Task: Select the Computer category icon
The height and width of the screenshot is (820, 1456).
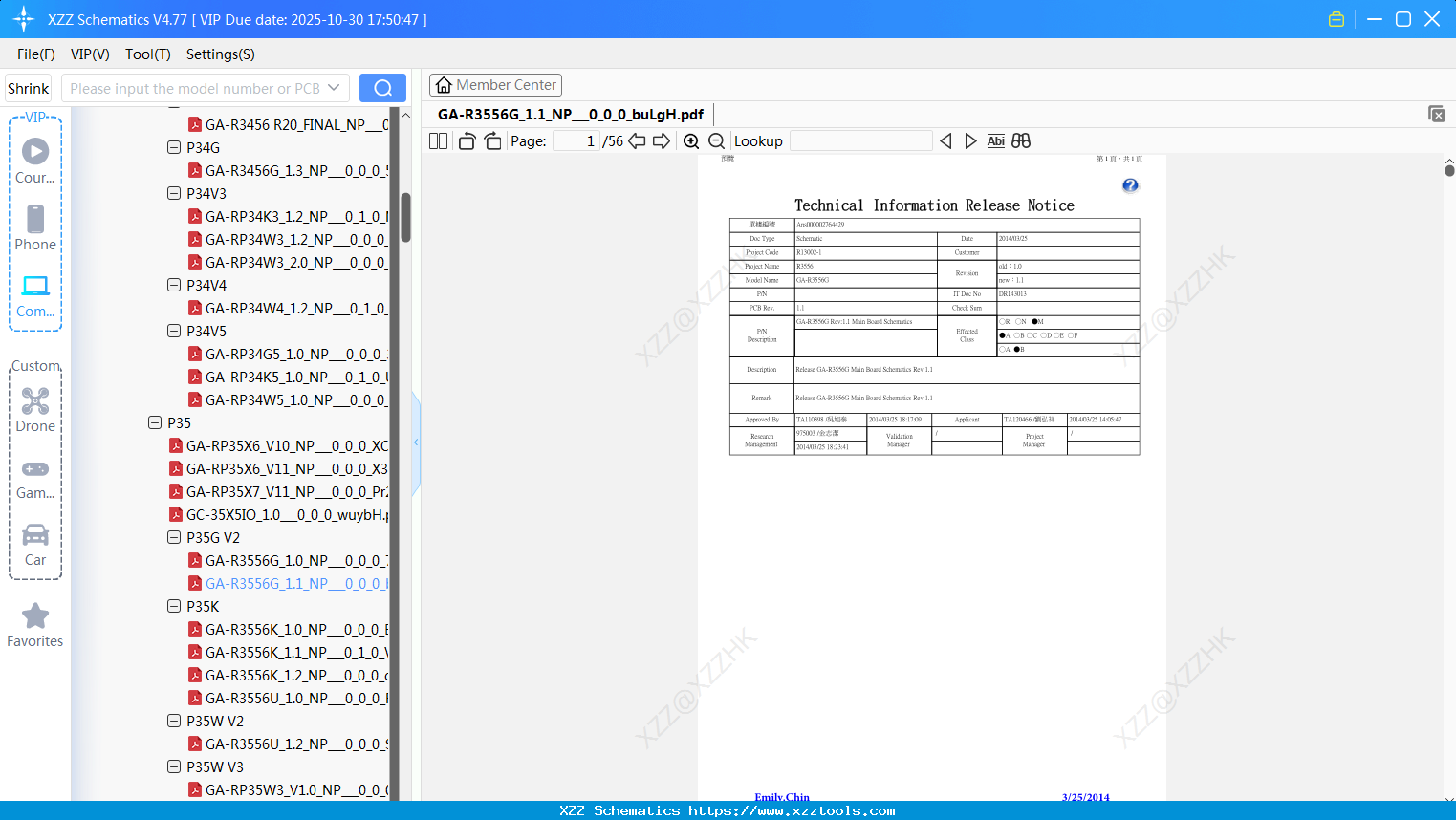Action: pyautogui.click(x=35, y=295)
